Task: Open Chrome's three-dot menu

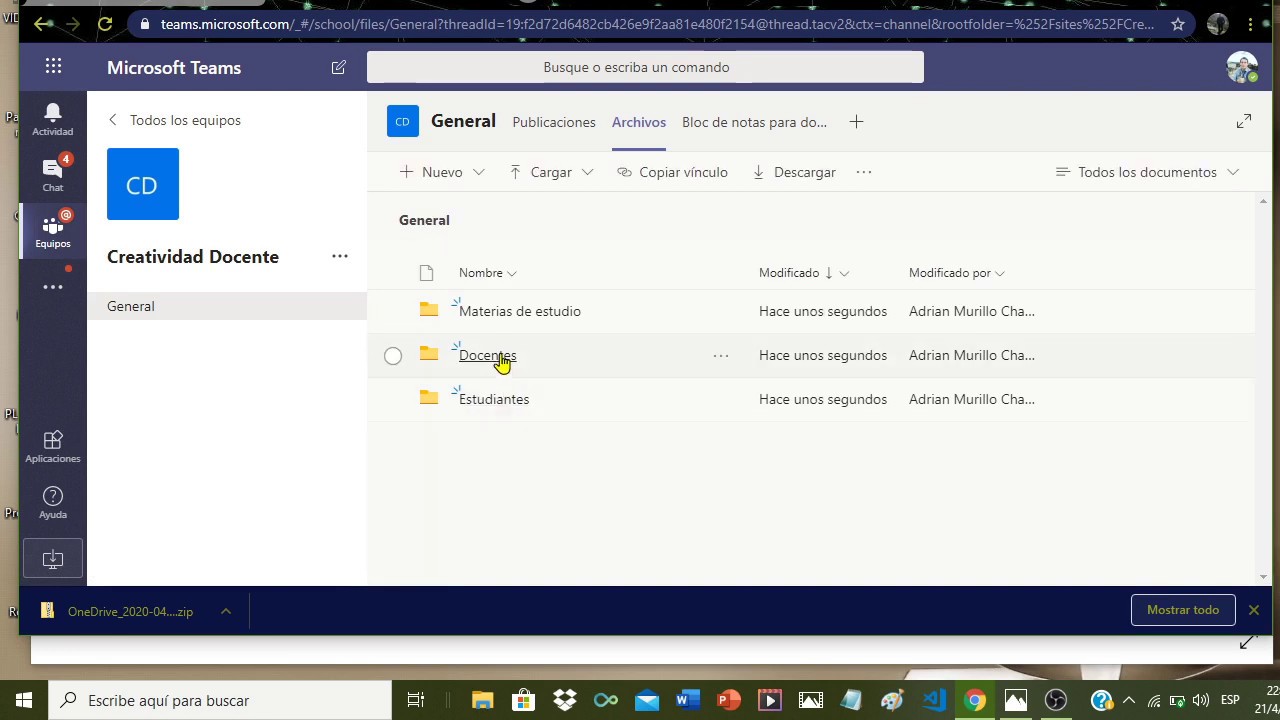Action: (1251, 23)
